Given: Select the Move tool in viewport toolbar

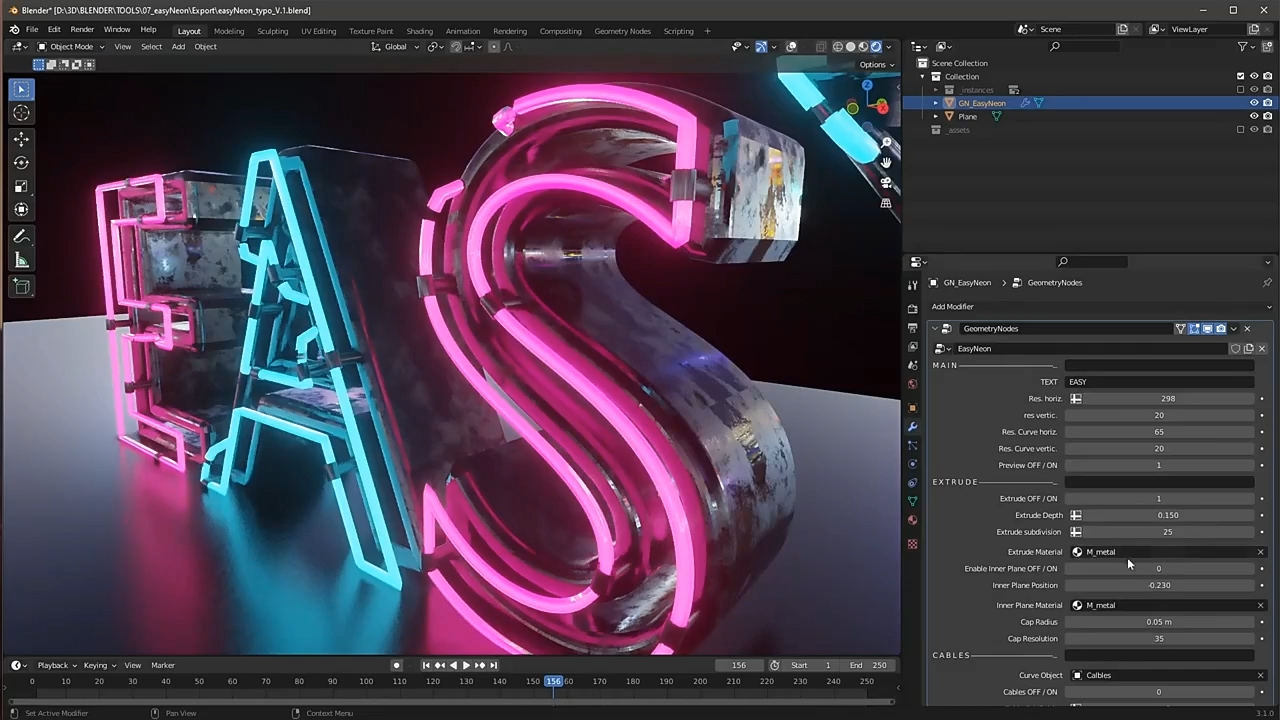Looking at the screenshot, I should pyautogui.click(x=21, y=139).
